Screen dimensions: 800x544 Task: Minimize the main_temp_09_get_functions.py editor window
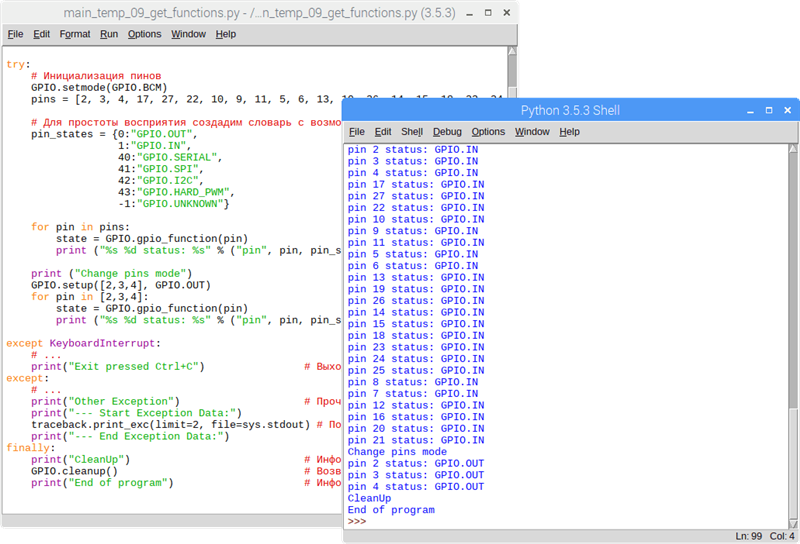467,13
